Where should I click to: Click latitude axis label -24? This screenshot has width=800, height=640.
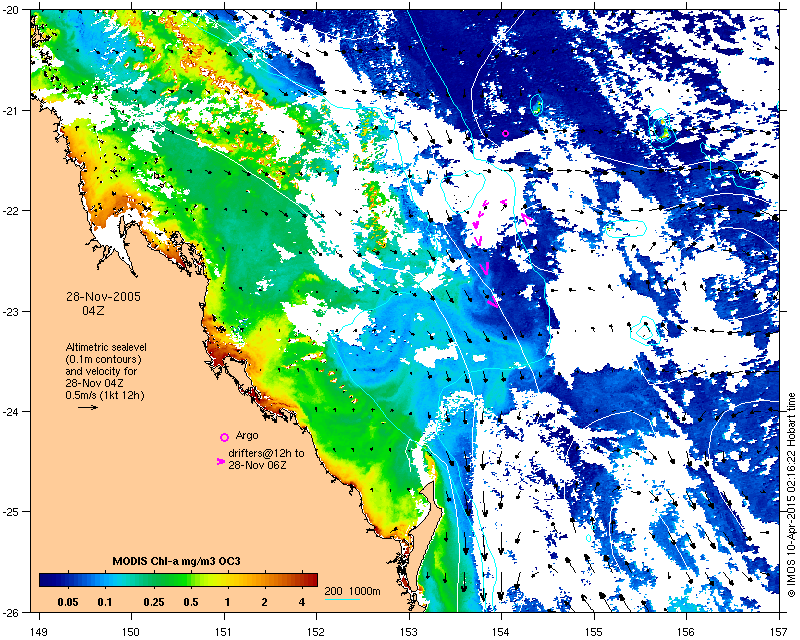point(12,411)
